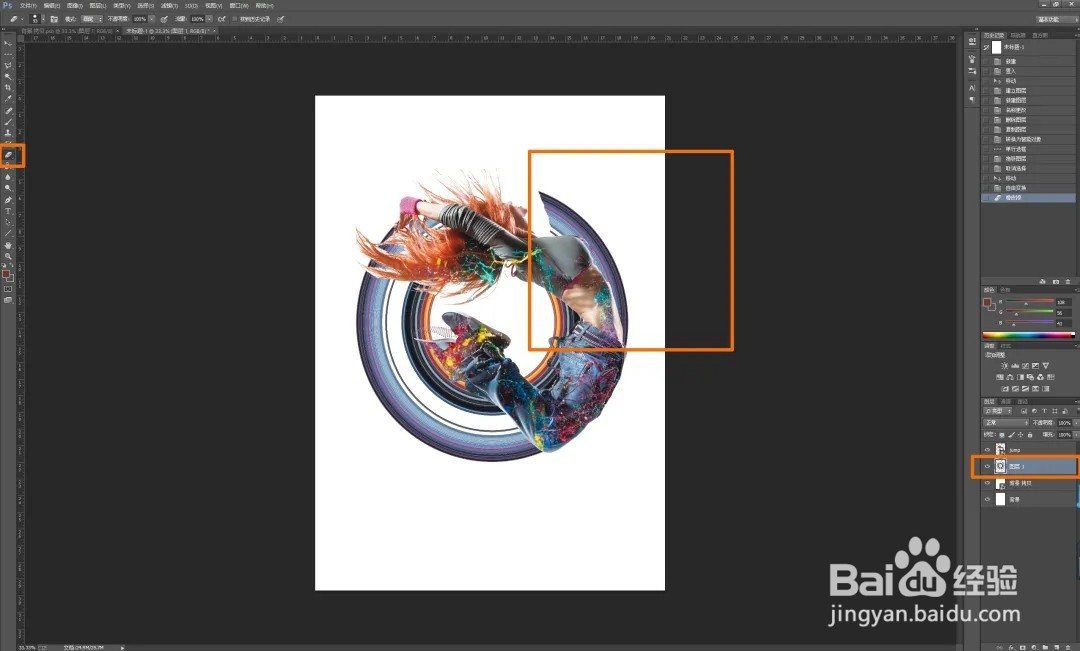
Task: Add a Levels adjustment layer
Action: point(1015,366)
